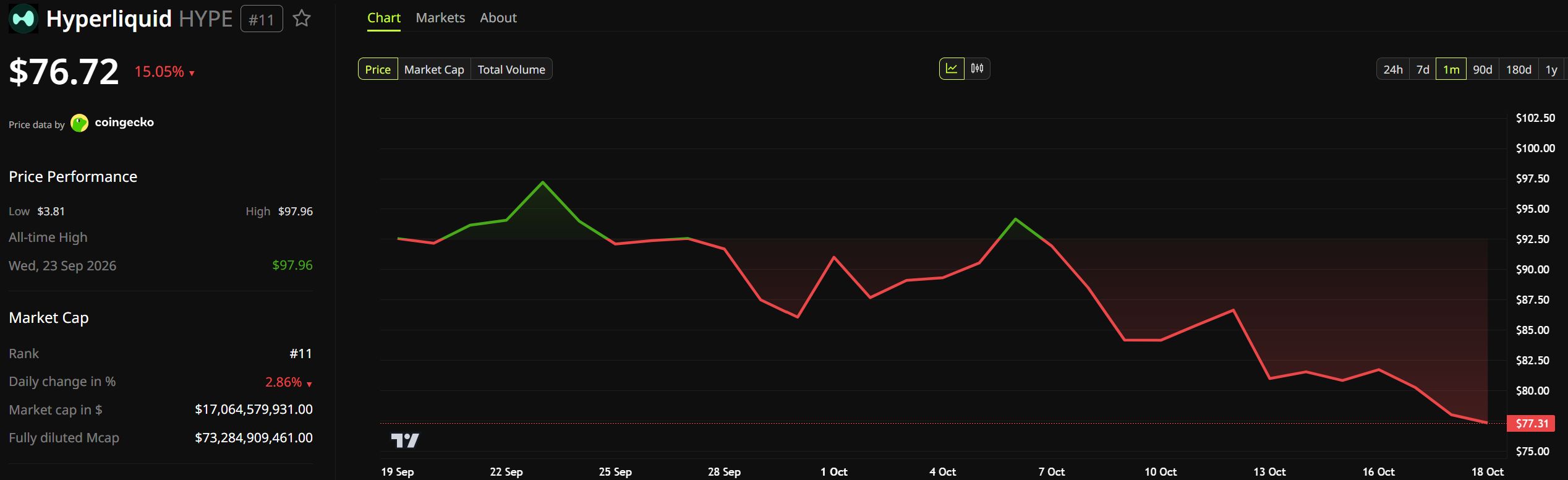Open the Markets tab

coord(440,18)
